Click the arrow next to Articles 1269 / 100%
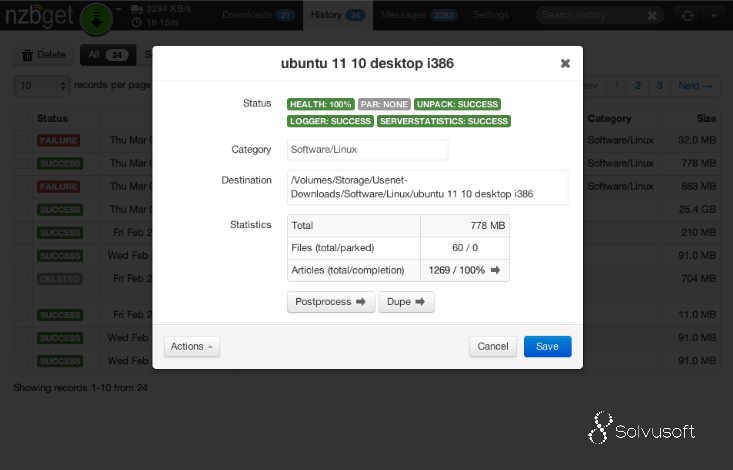This screenshot has width=733, height=470. click(x=496, y=270)
